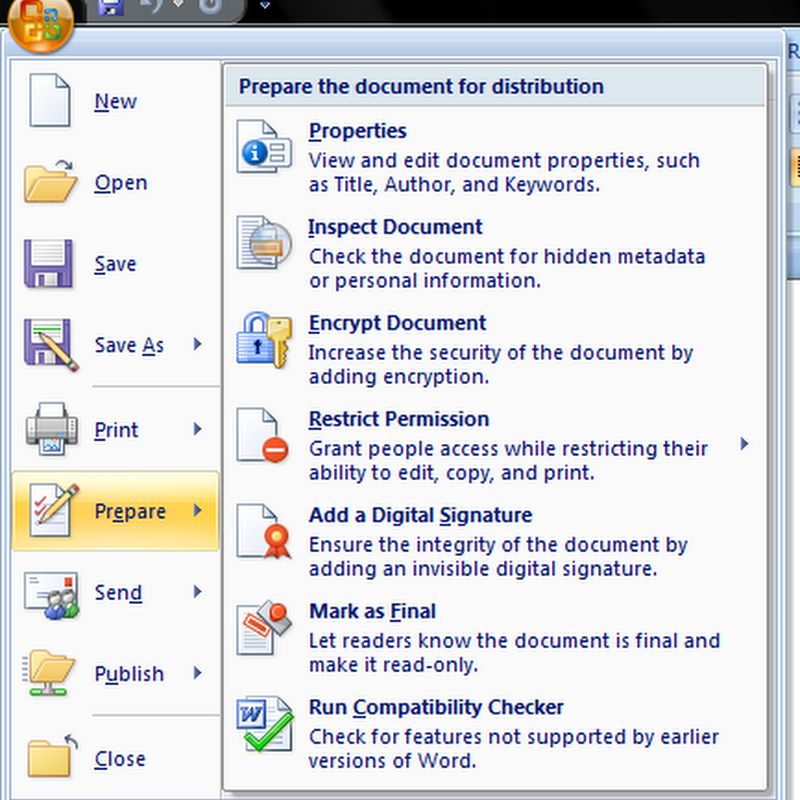Click the Mark as Final stamp icon
The height and width of the screenshot is (800, 800).
coord(264,628)
